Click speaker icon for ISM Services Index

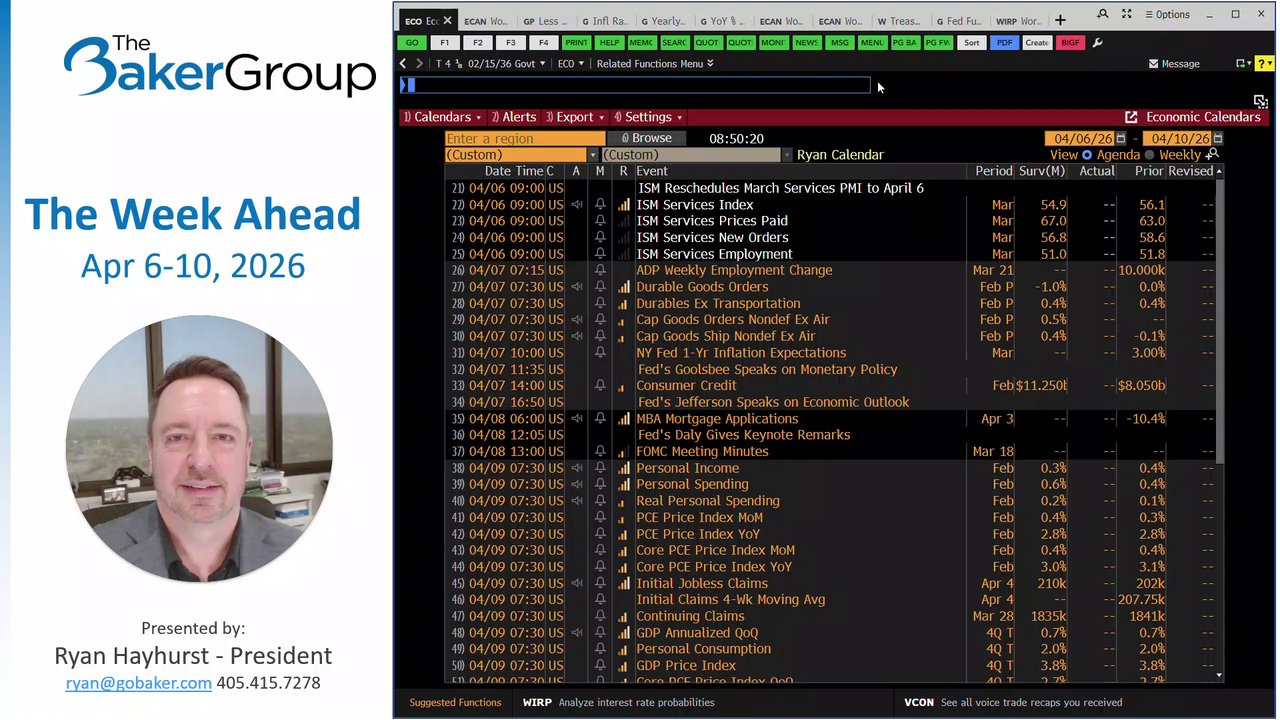pos(577,204)
